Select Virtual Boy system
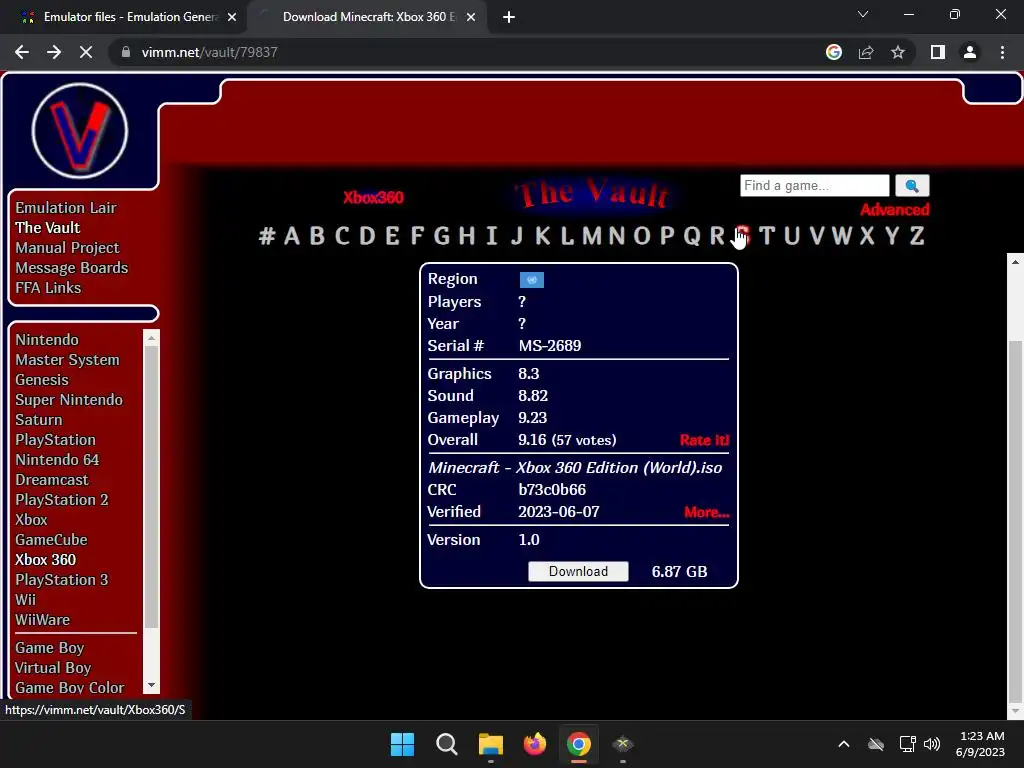 point(53,668)
